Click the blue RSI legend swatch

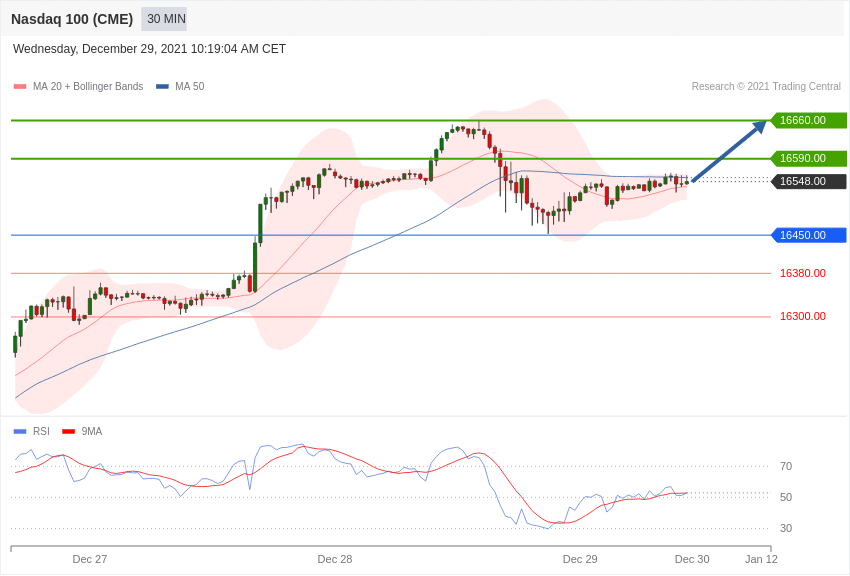tap(20, 432)
